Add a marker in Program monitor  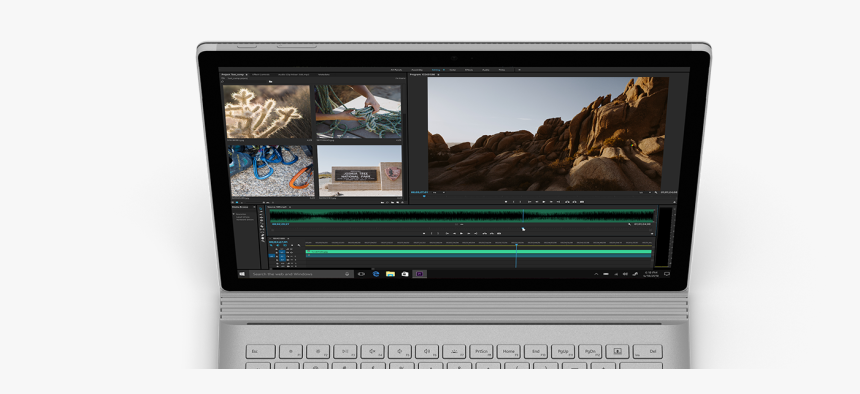506,202
